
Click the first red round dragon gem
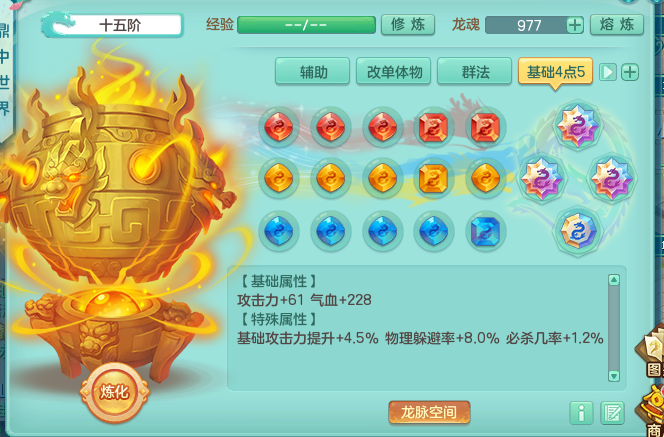point(279,127)
